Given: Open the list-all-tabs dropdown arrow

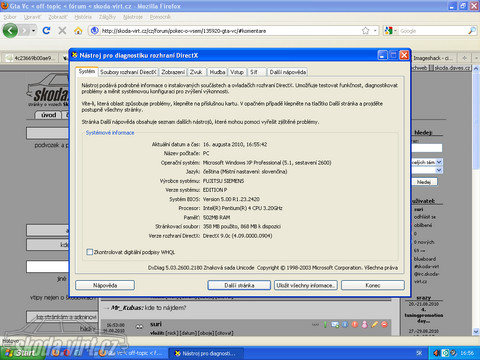Looking at the screenshot, I should [x=476, y=58].
